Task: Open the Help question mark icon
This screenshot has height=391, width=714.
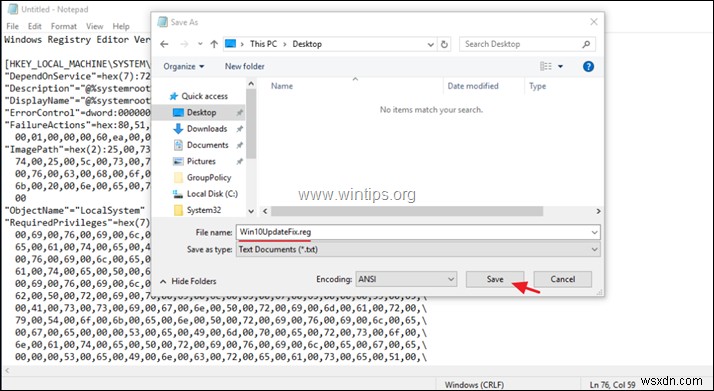Action: point(588,66)
